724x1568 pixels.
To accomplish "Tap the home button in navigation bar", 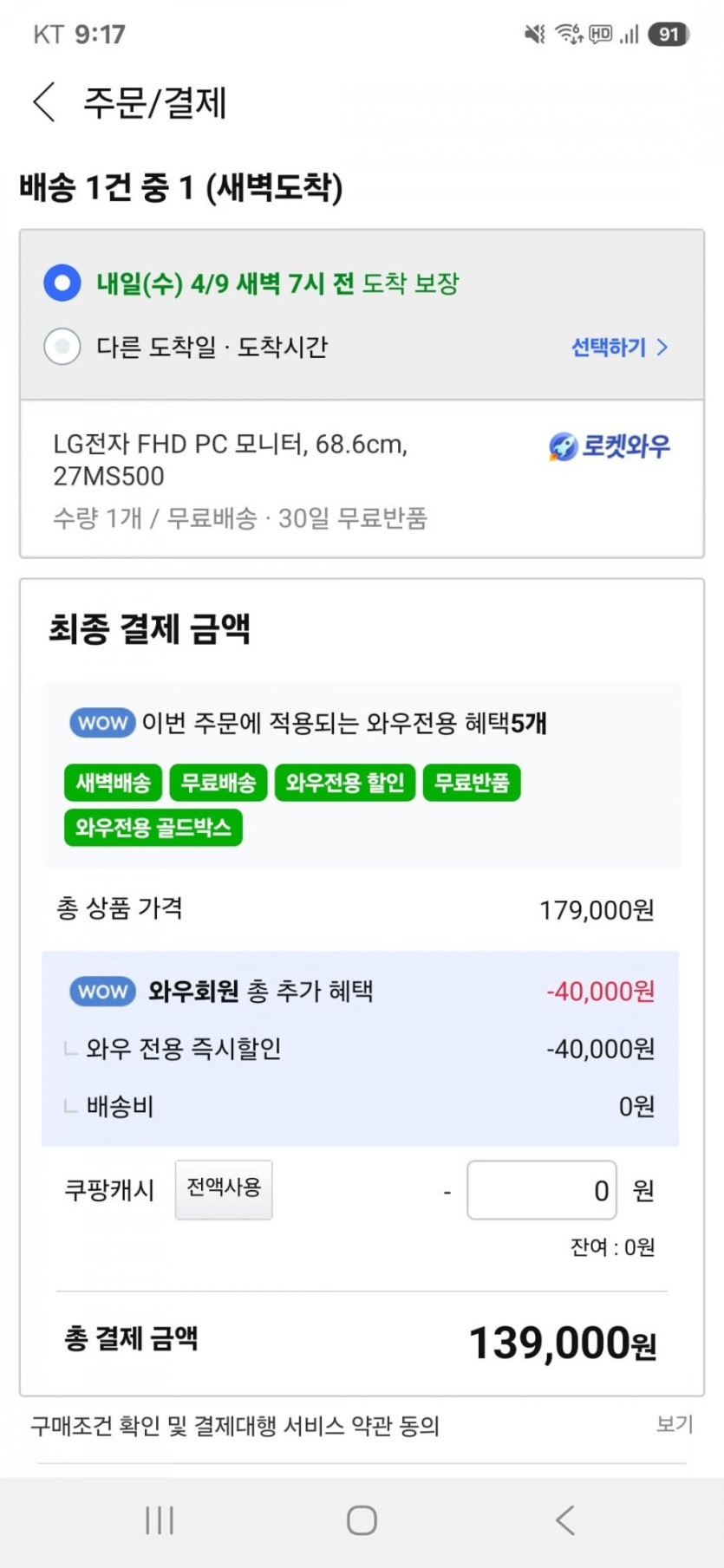I will [362, 1519].
